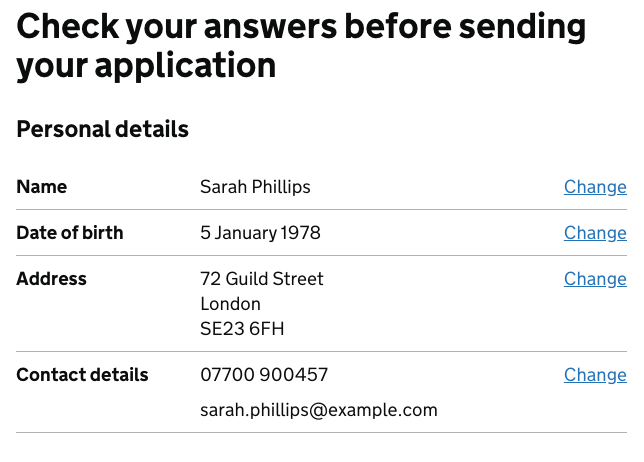The image size is (644, 462).
Task: Click the year 1978 in birth date
Action: (x=301, y=233)
